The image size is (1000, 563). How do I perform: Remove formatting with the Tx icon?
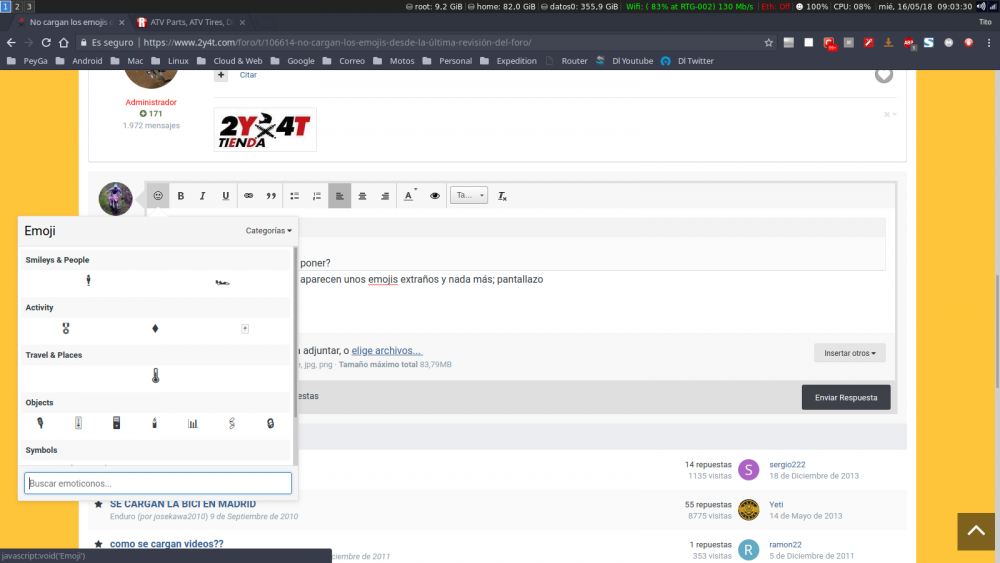pos(503,196)
